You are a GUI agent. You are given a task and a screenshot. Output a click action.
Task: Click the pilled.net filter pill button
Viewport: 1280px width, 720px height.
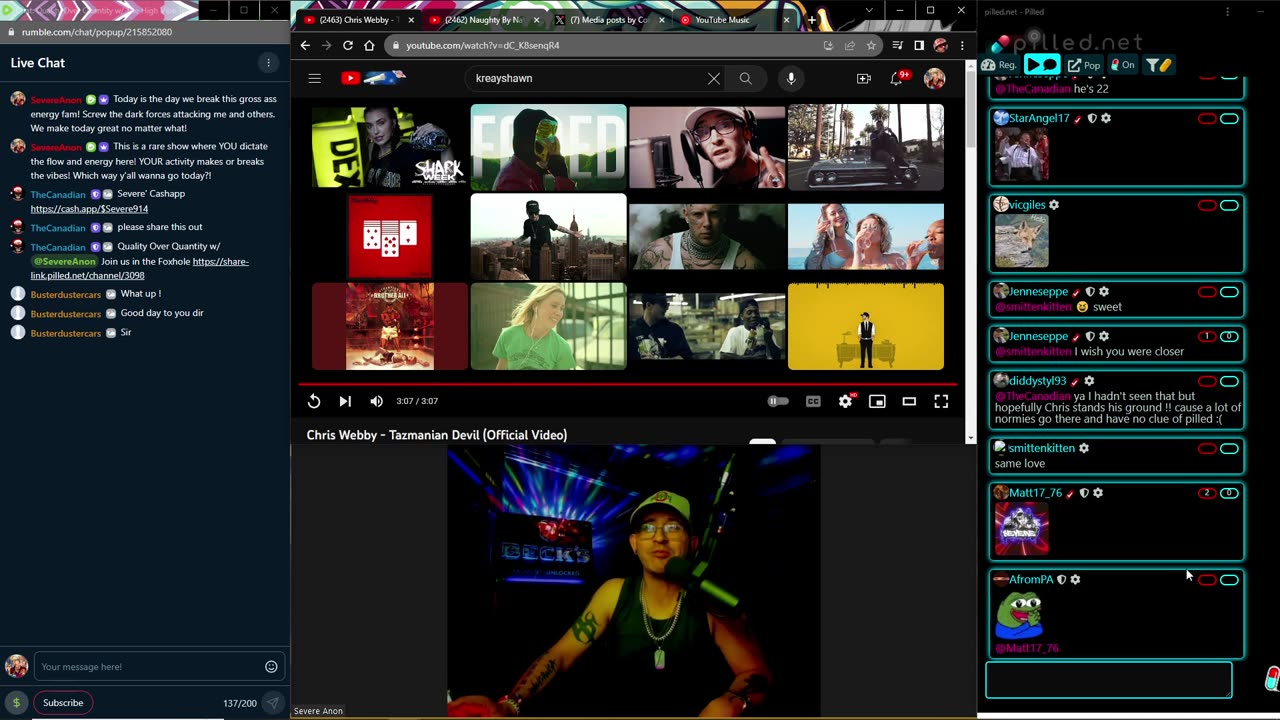coord(1159,65)
